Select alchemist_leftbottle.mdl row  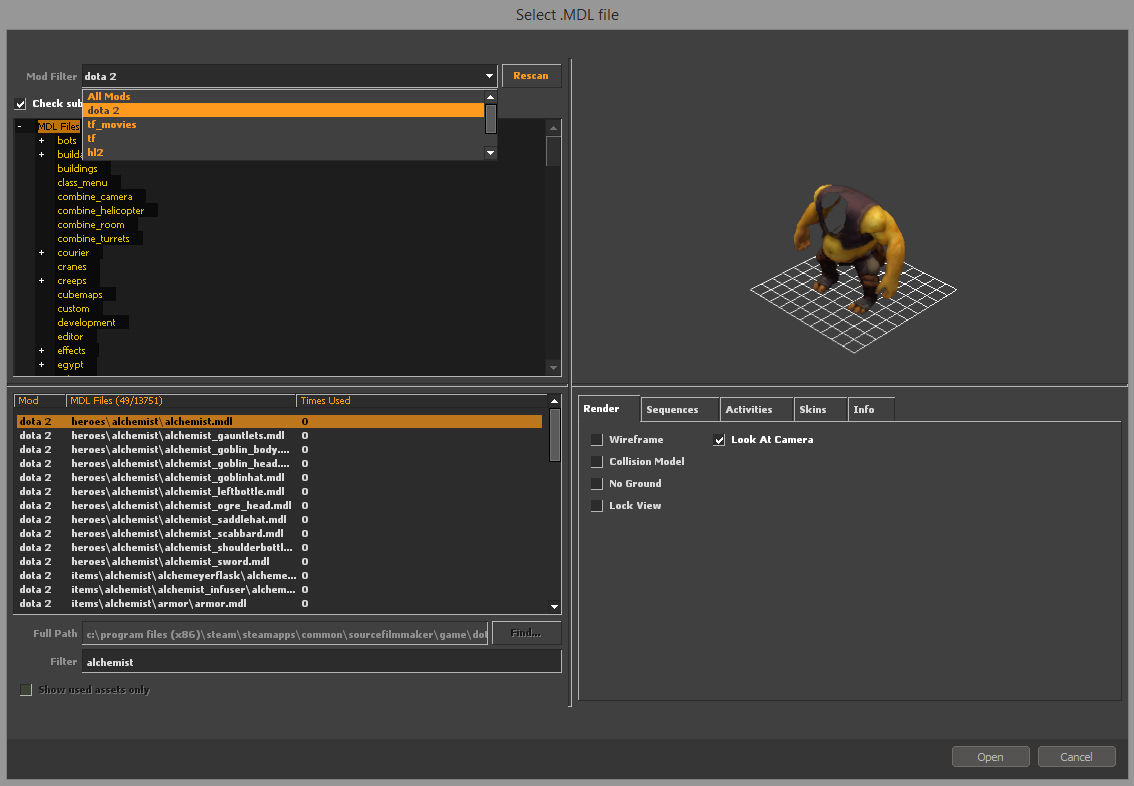pyautogui.click(x=279, y=492)
